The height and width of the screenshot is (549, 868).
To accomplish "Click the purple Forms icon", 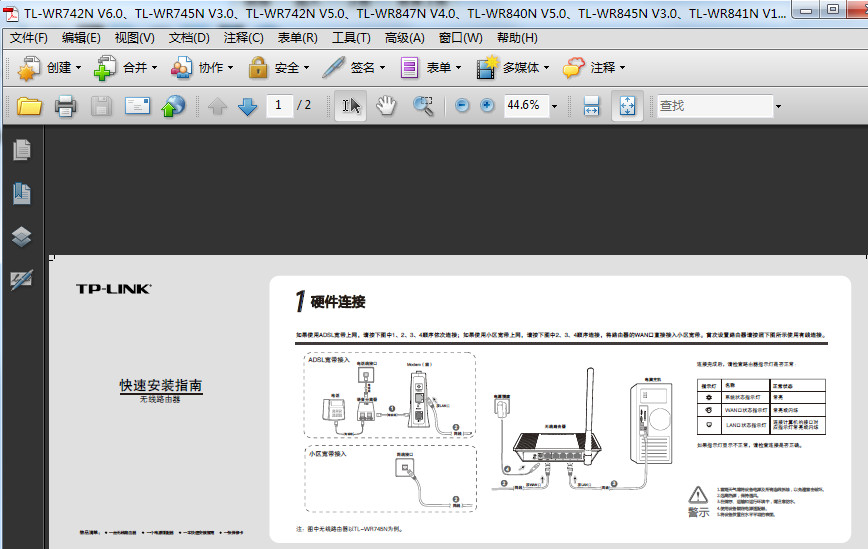I will tap(409, 68).
